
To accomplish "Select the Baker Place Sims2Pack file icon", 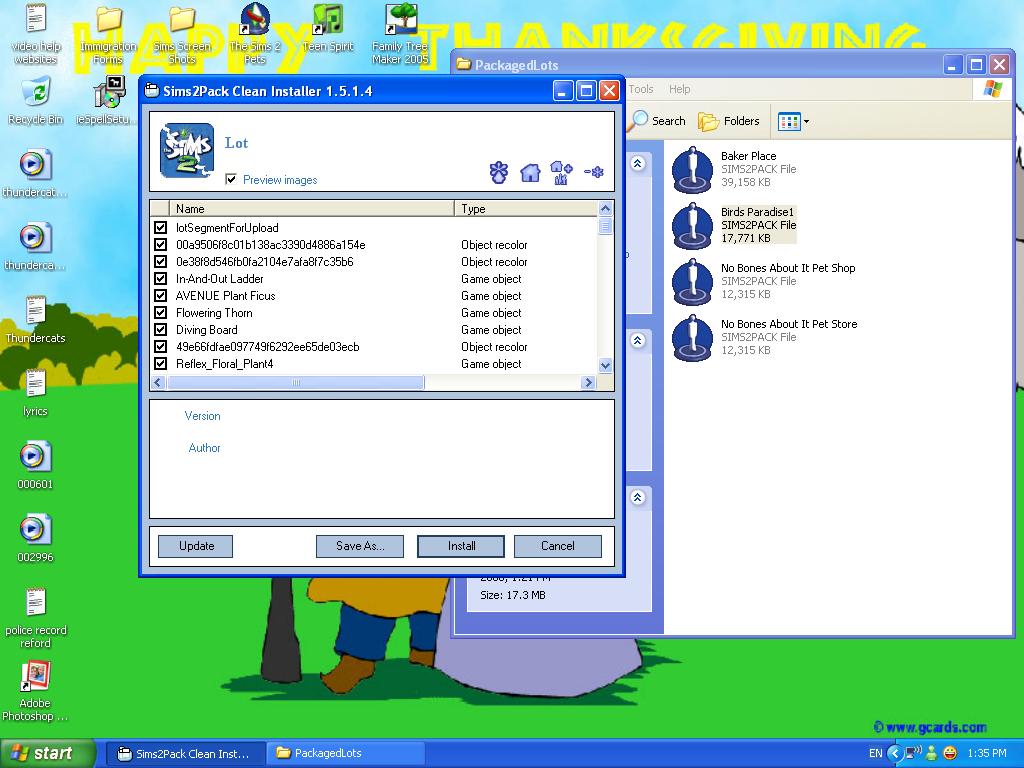I will [x=692, y=169].
